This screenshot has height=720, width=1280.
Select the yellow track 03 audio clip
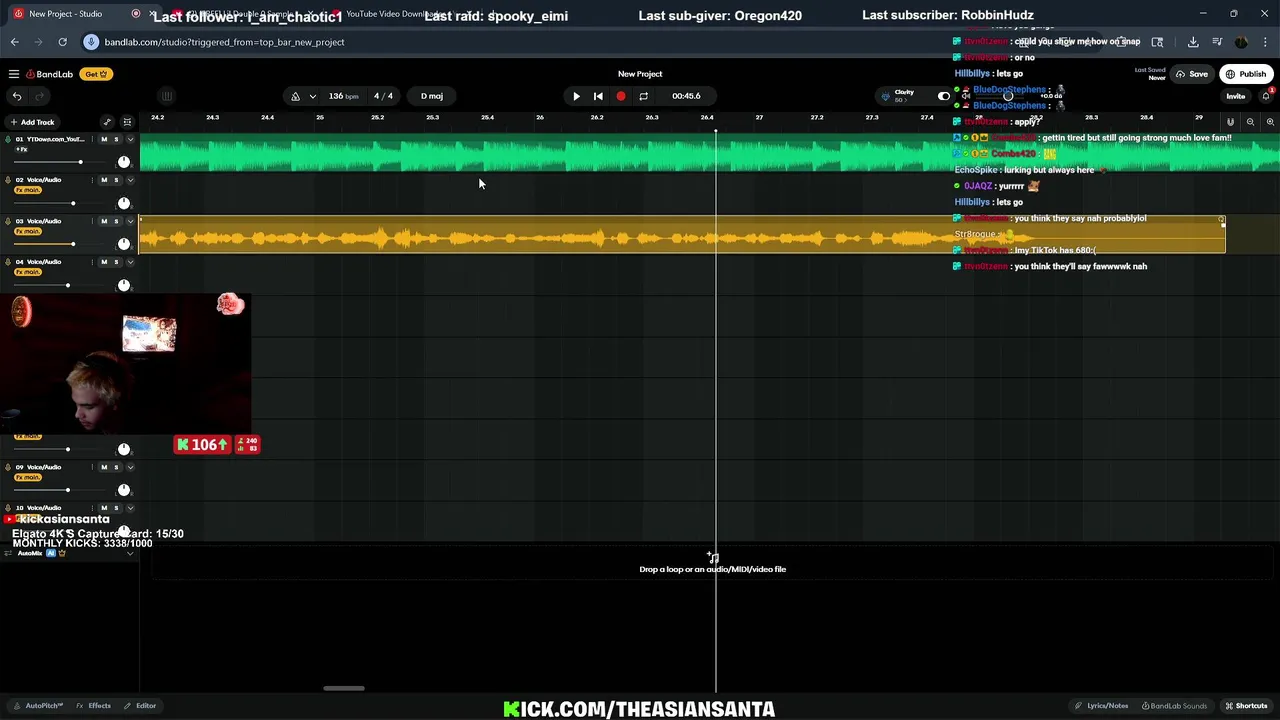click(x=682, y=235)
